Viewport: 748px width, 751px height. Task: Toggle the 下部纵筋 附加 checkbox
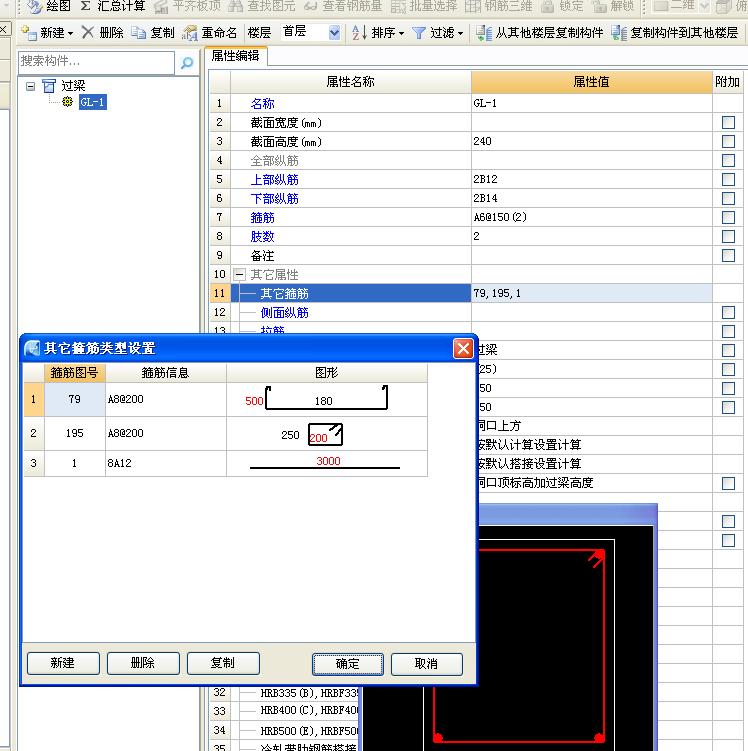point(728,198)
